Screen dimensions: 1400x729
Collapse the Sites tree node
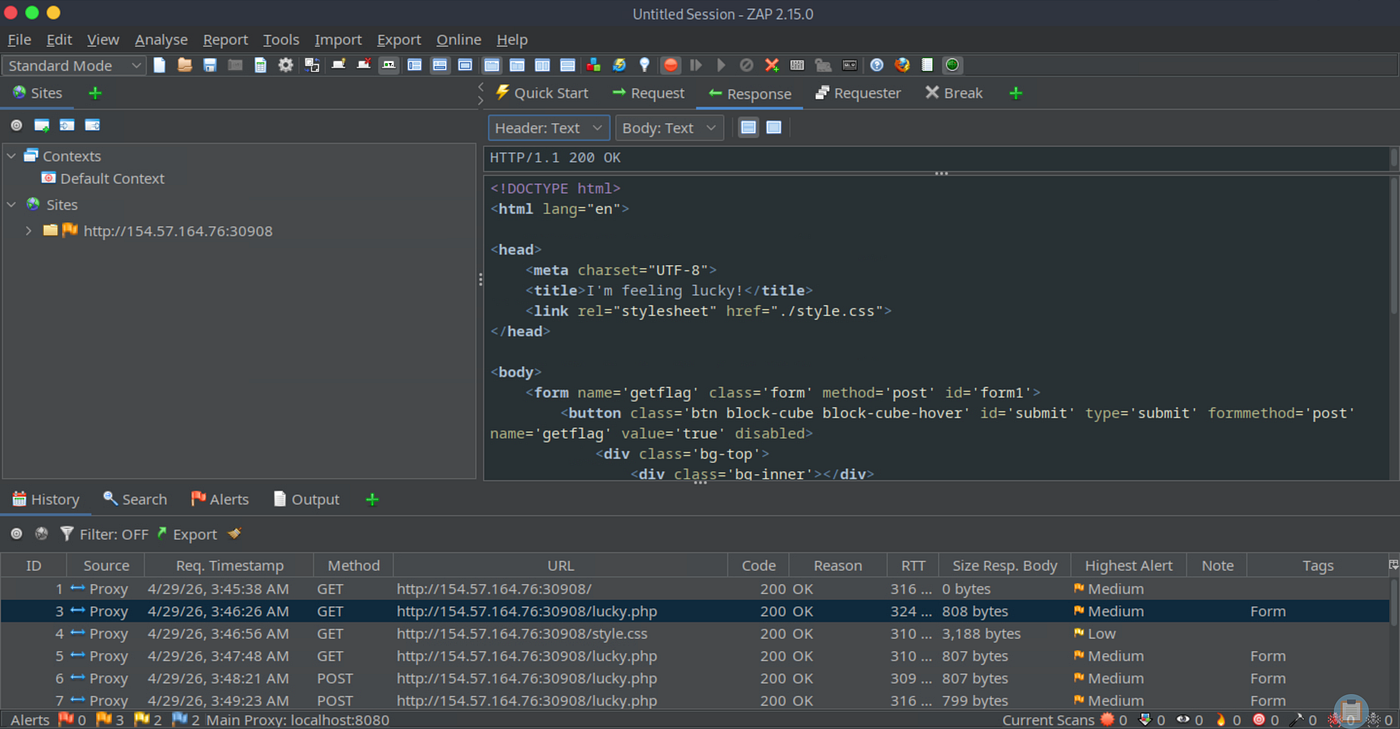(12, 204)
